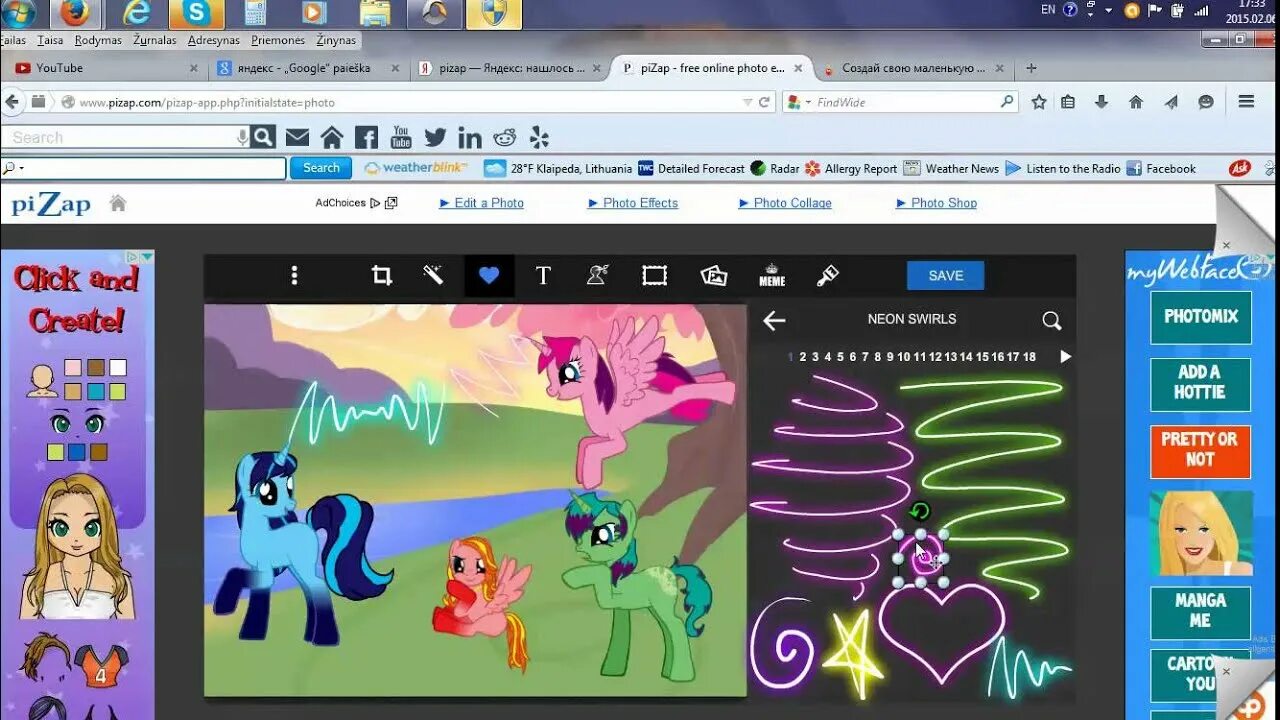Screen dimensions: 1280x720
Task: Open the mail envelope icon in toolbar
Action: tap(297, 138)
